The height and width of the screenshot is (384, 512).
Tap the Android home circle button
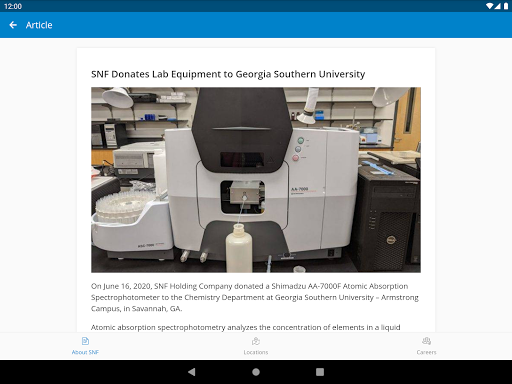[x=256, y=372]
